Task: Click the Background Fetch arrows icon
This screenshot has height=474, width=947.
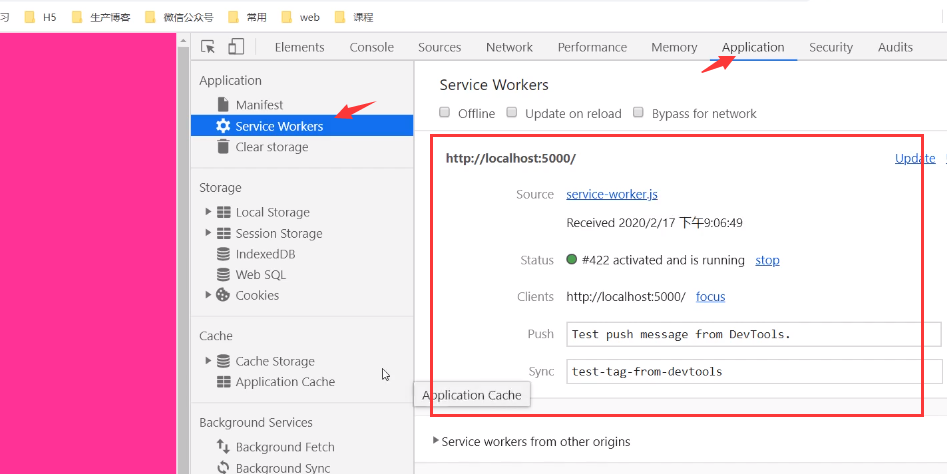Action: [223, 447]
